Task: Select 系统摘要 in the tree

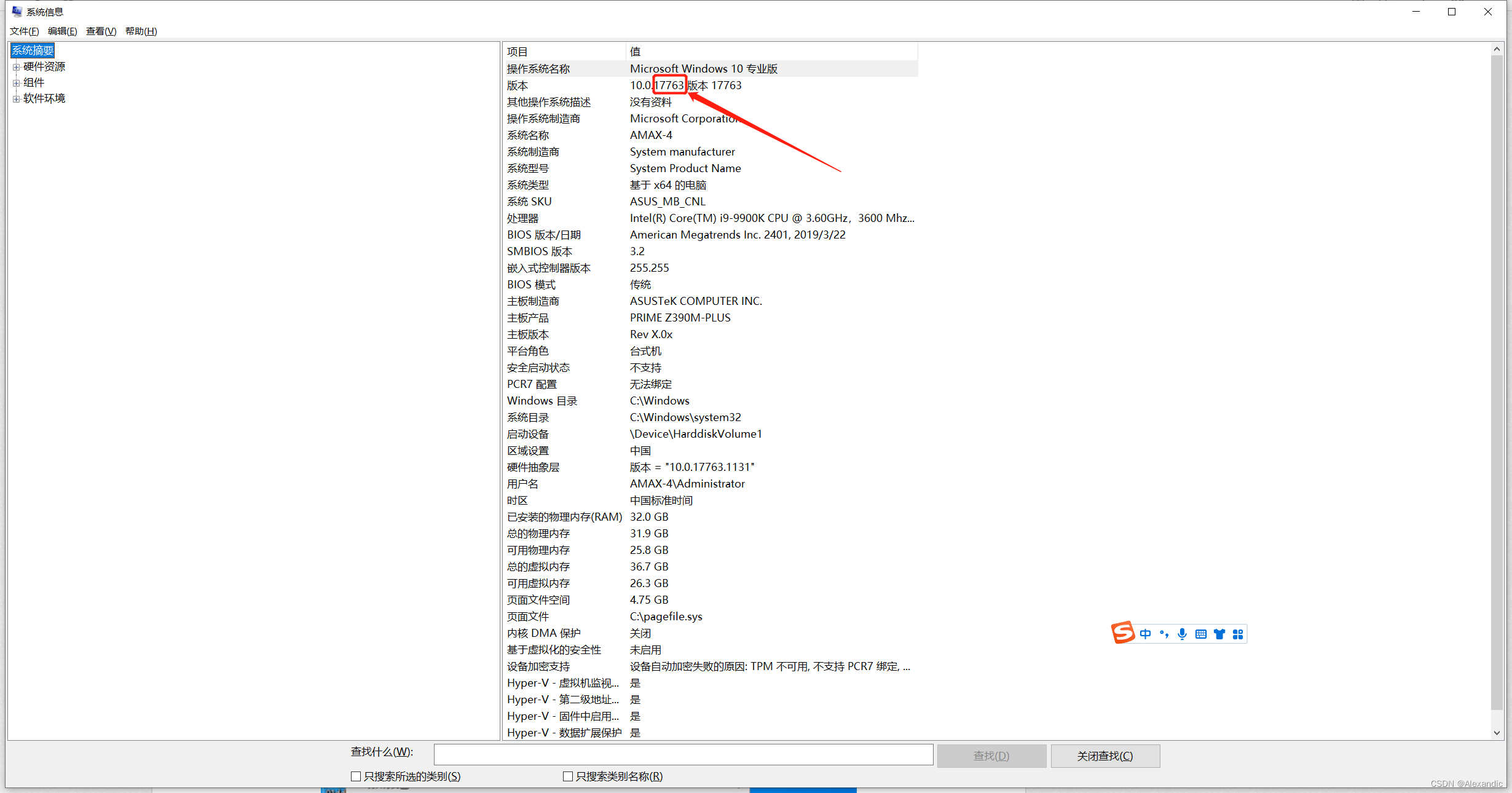Action: (x=33, y=50)
